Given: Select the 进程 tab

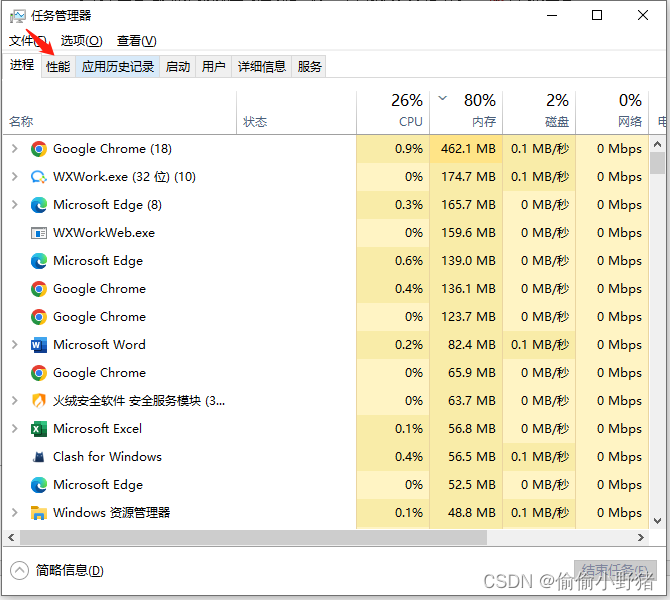Looking at the screenshot, I should (22, 65).
